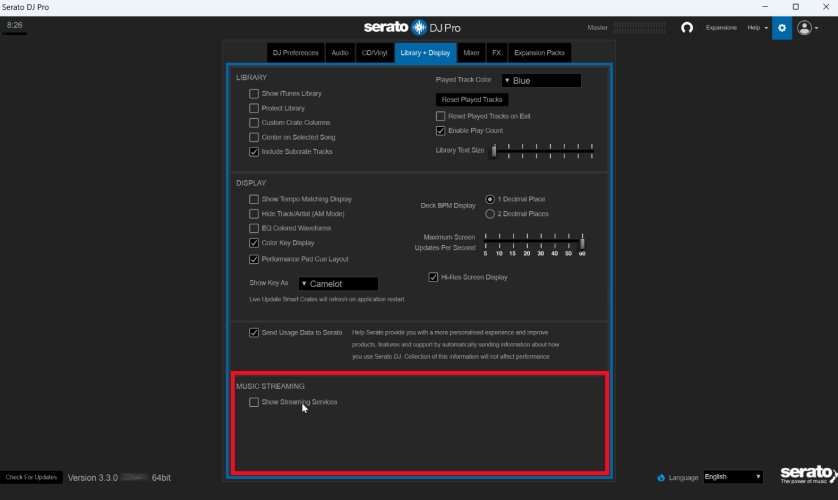Uncheck Performance Pad Cue Layout
The height and width of the screenshot is (500, 838).
coord(254,259)
